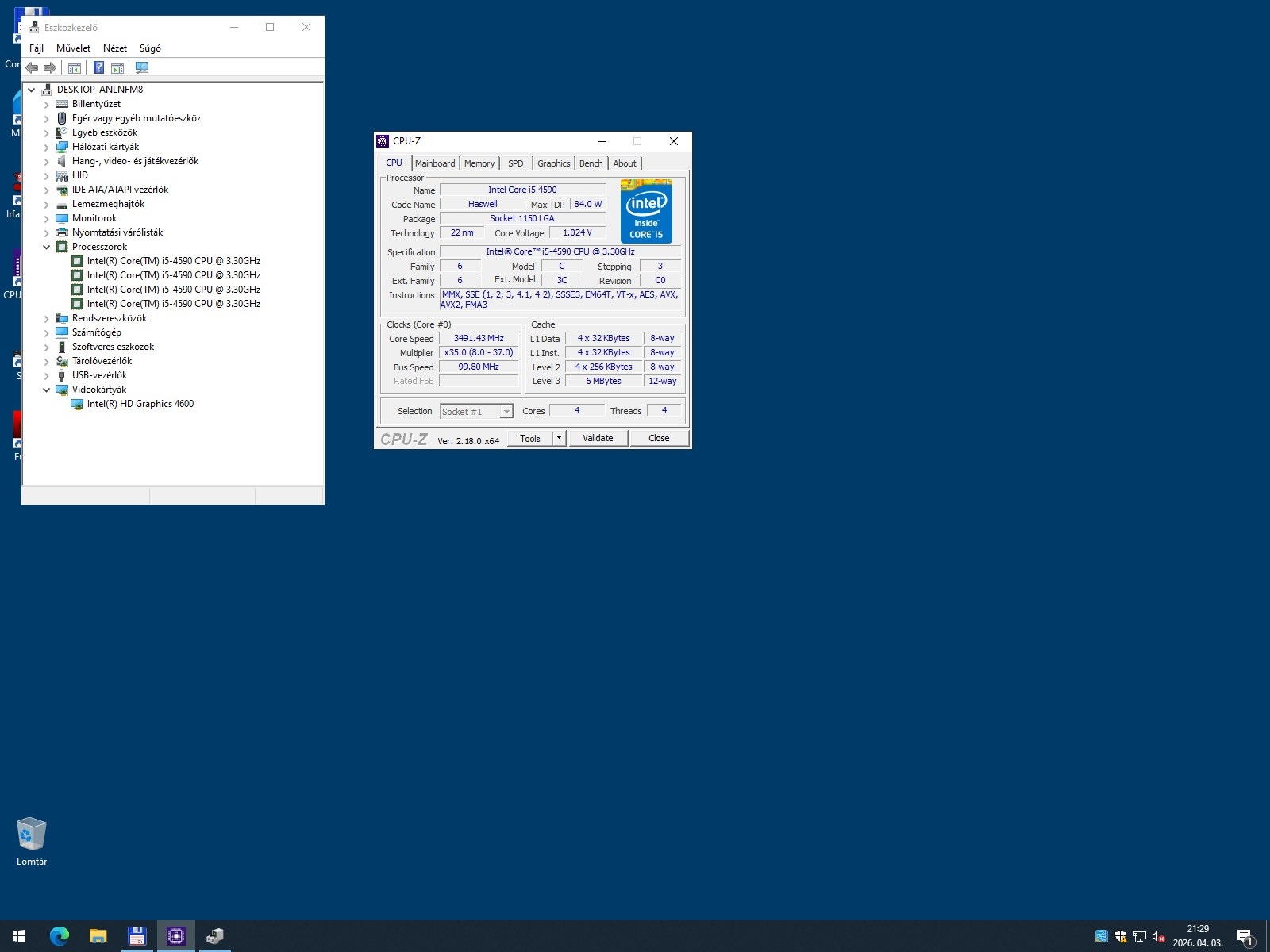Click the floppy disk app icon on taskbar
Screen dimensions: 1270x952
137,936
